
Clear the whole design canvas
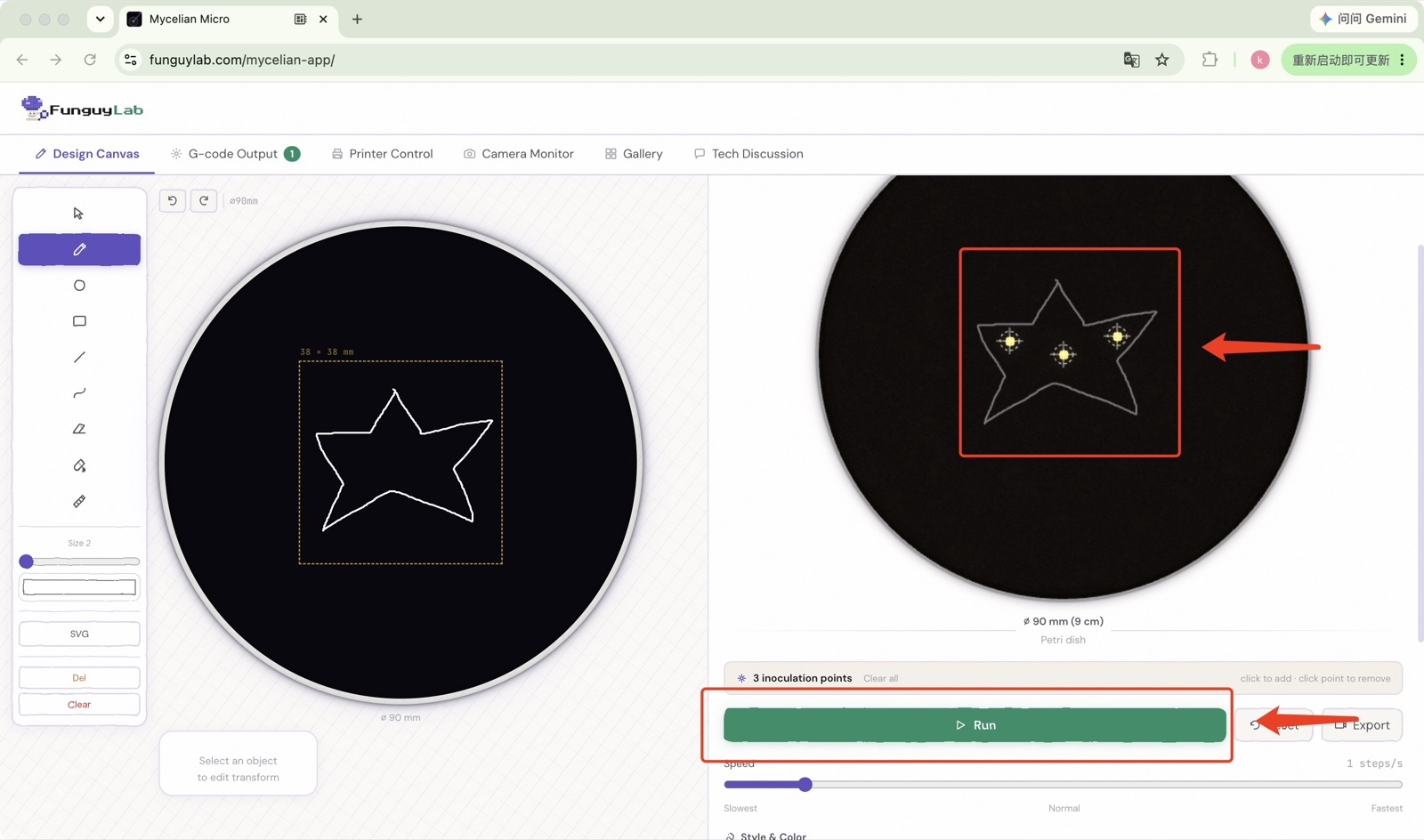(79, 705)
